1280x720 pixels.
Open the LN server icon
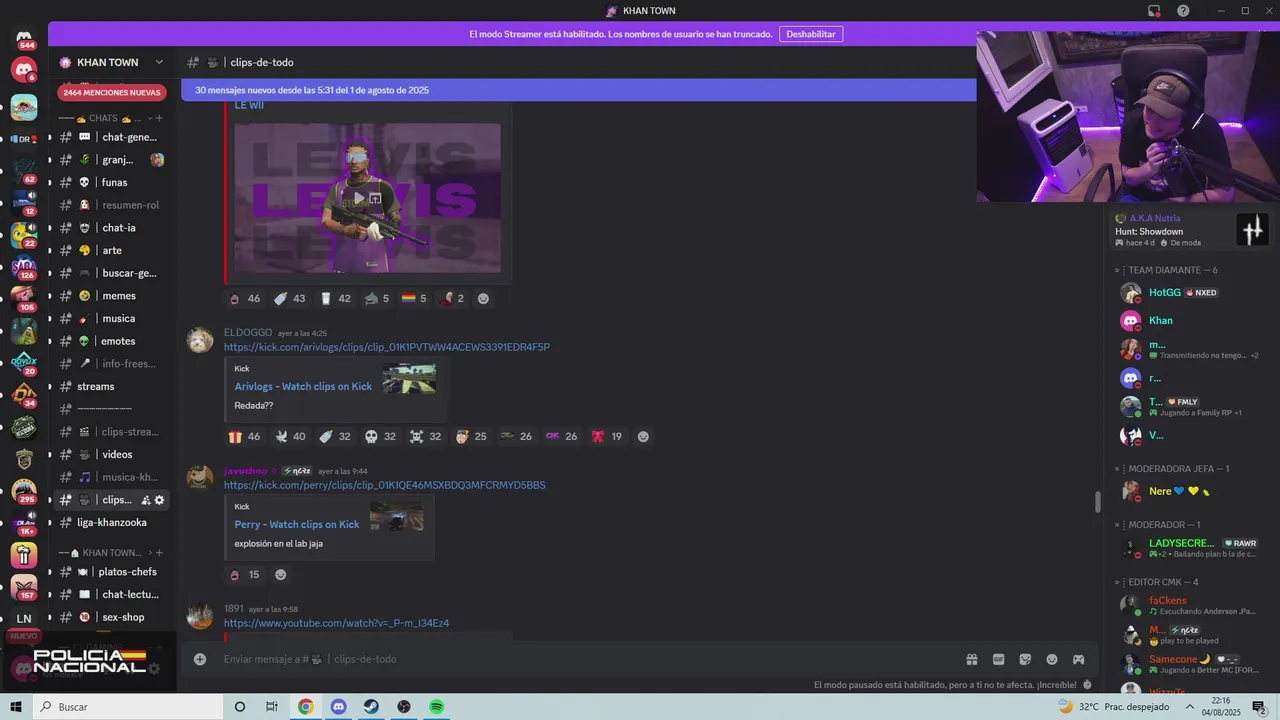pyautogui.click(x=24, y=619)
